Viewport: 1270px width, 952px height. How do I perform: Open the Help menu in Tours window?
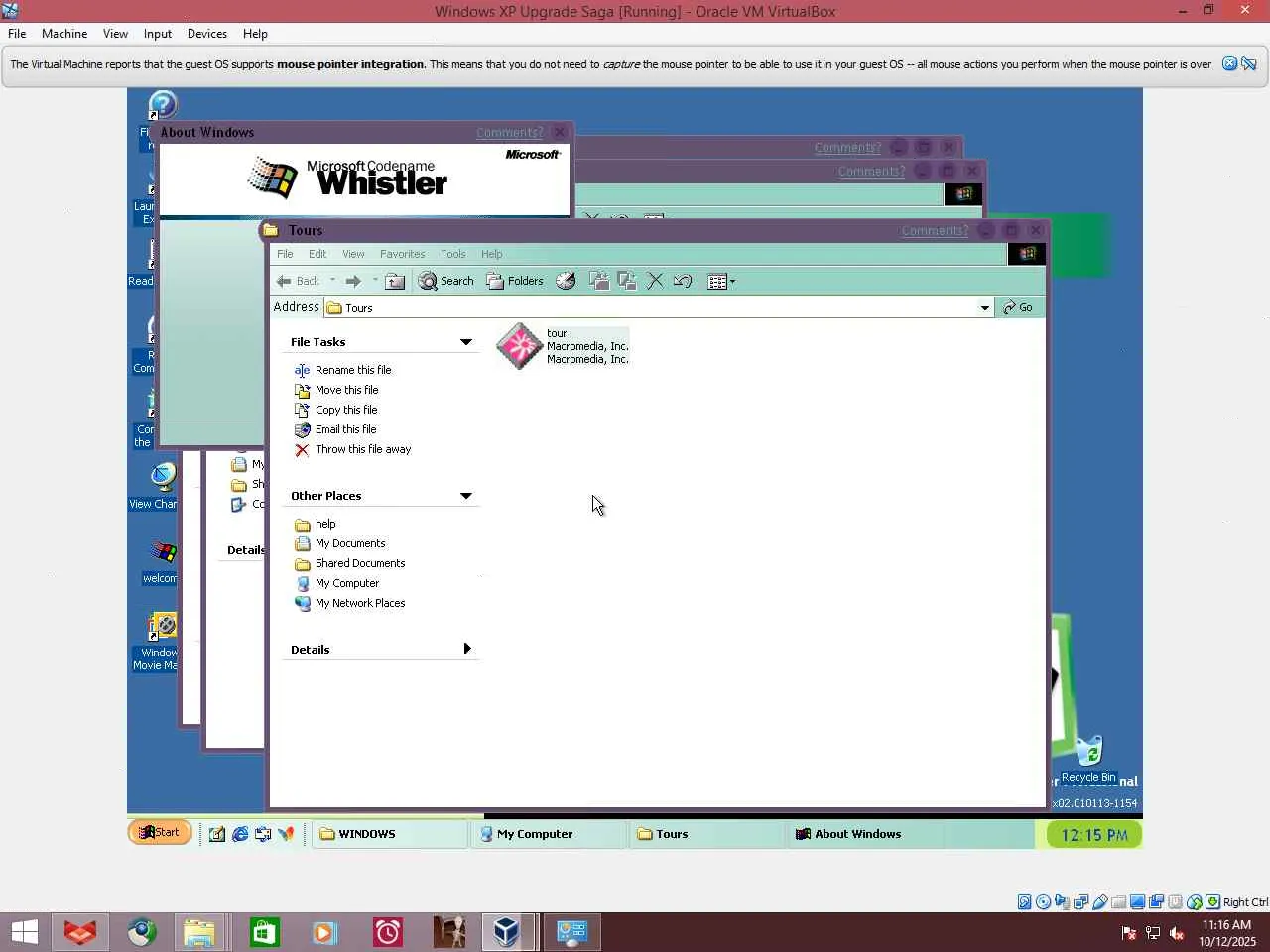click(x=492, y=254)
